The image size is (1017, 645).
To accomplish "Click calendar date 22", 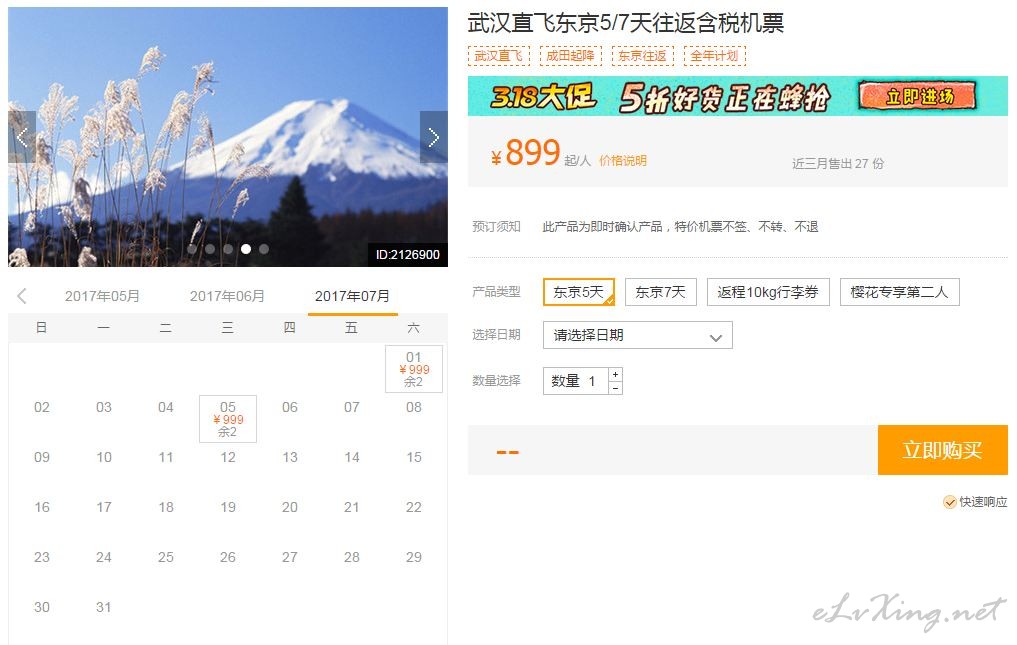I will pyautogui.click(x=414, y=507).
